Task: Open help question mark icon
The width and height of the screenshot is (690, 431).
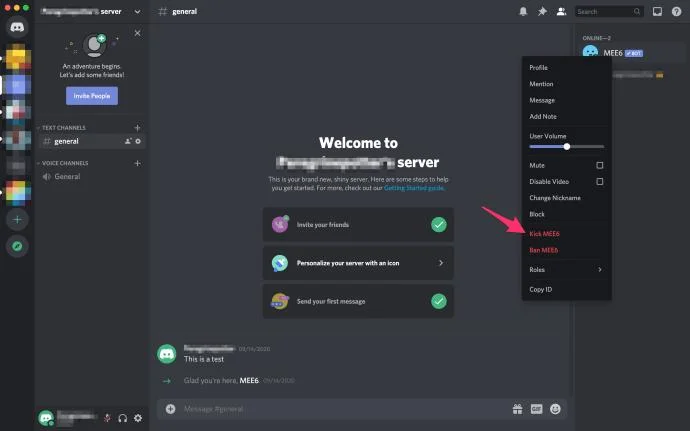Action: pos(676,12)
